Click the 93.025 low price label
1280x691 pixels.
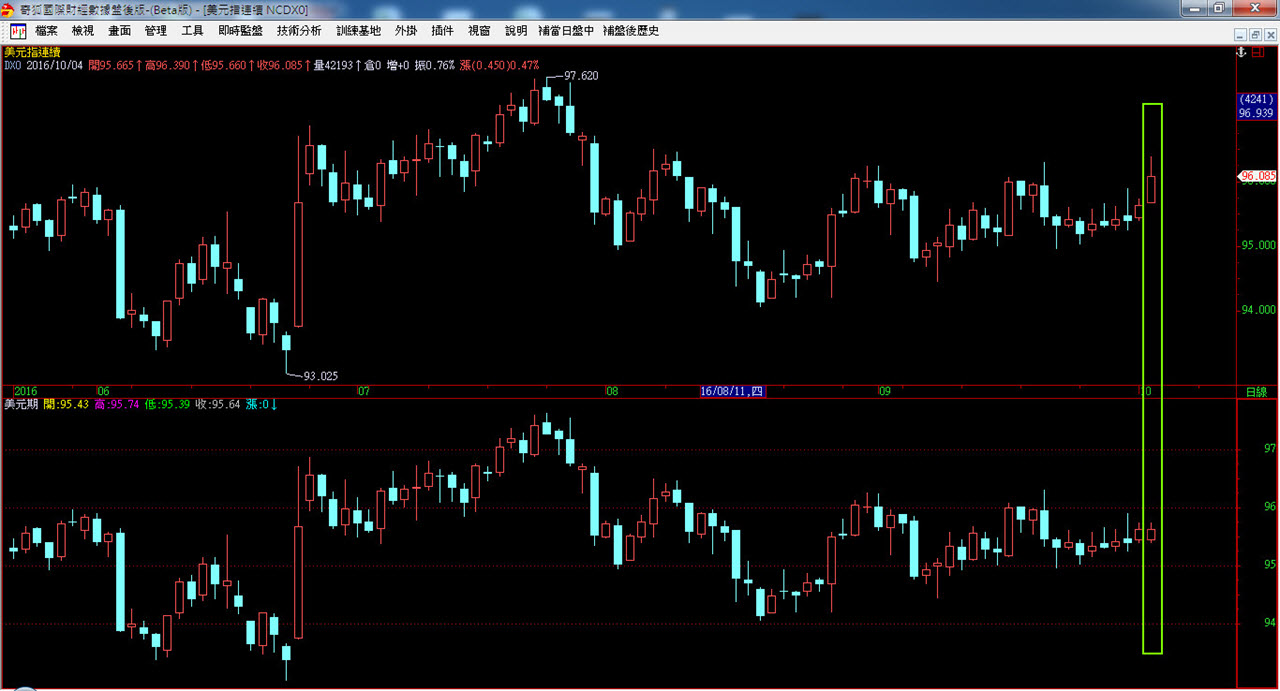pos(320,376)
